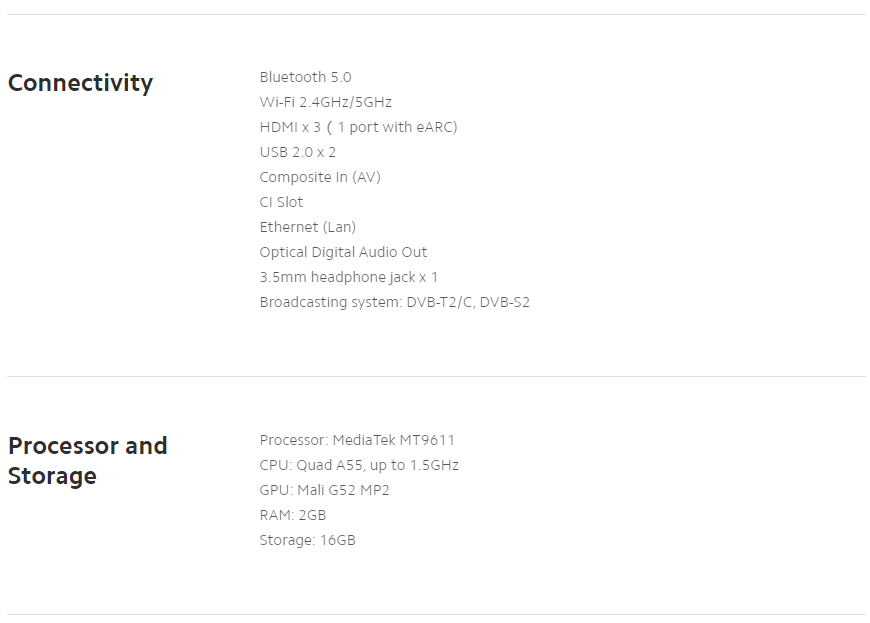Viewport: 870px width, 623px height.
Task: Select the Wi-Fi 2.4GHz/5GHz text
Action: coord(325,102)
